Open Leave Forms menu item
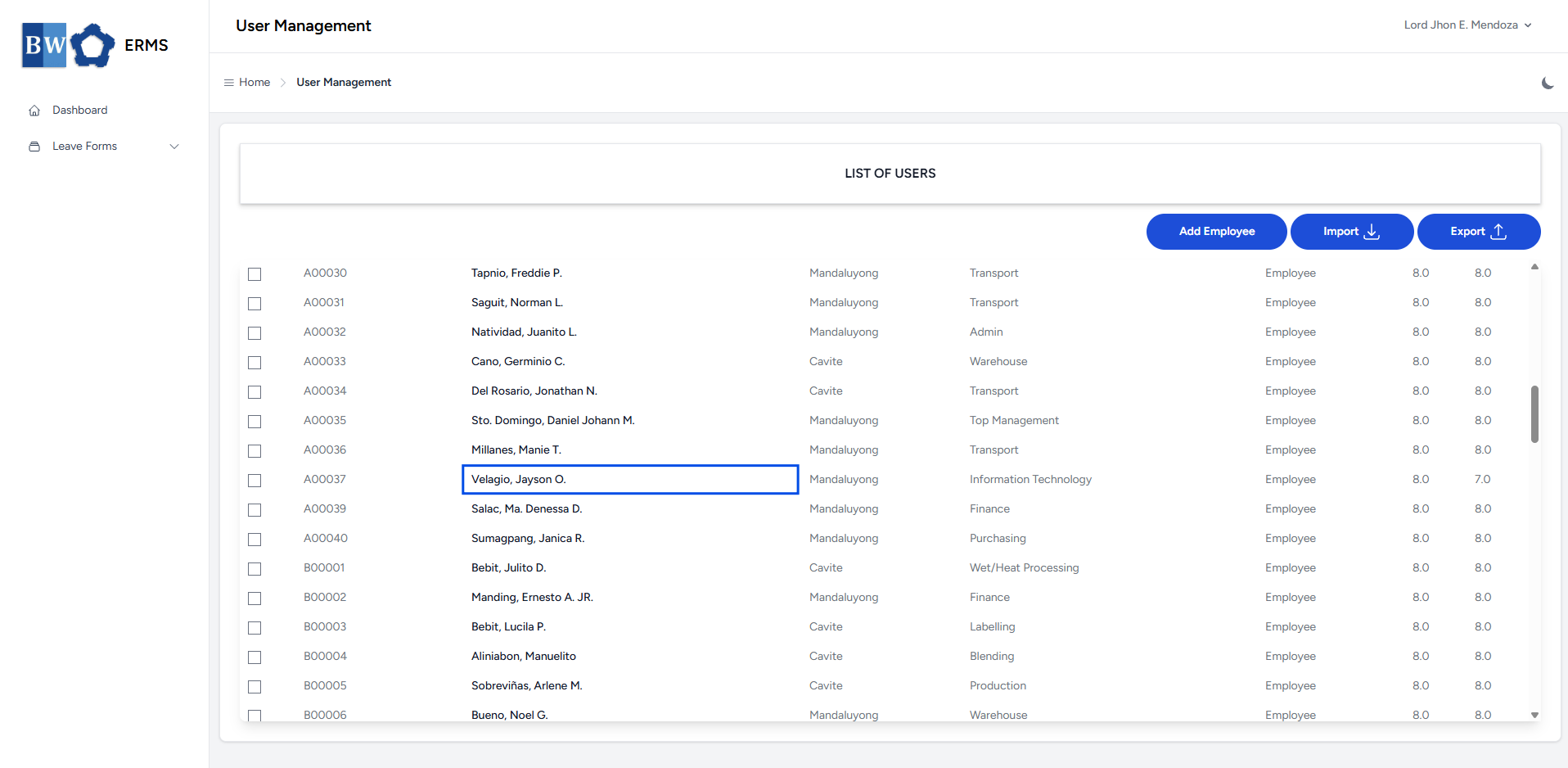 click(x=85, y=147)
